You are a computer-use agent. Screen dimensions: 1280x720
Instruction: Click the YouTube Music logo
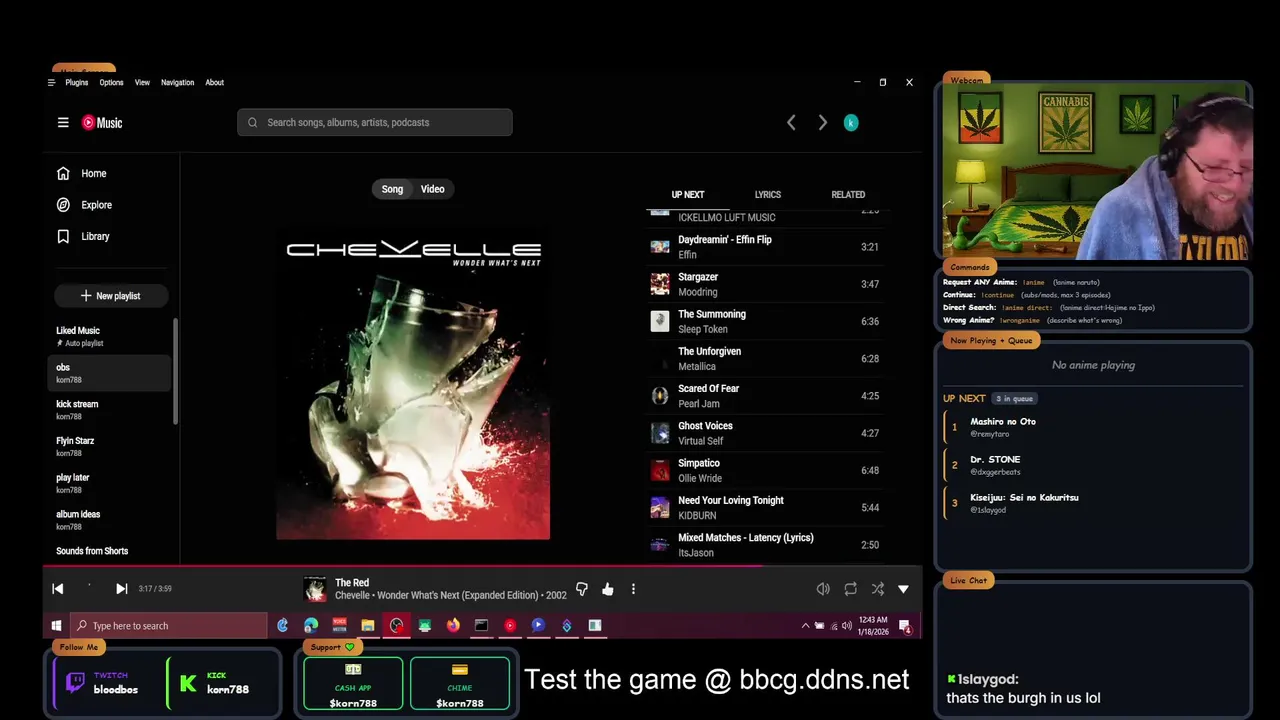point(102,122)
